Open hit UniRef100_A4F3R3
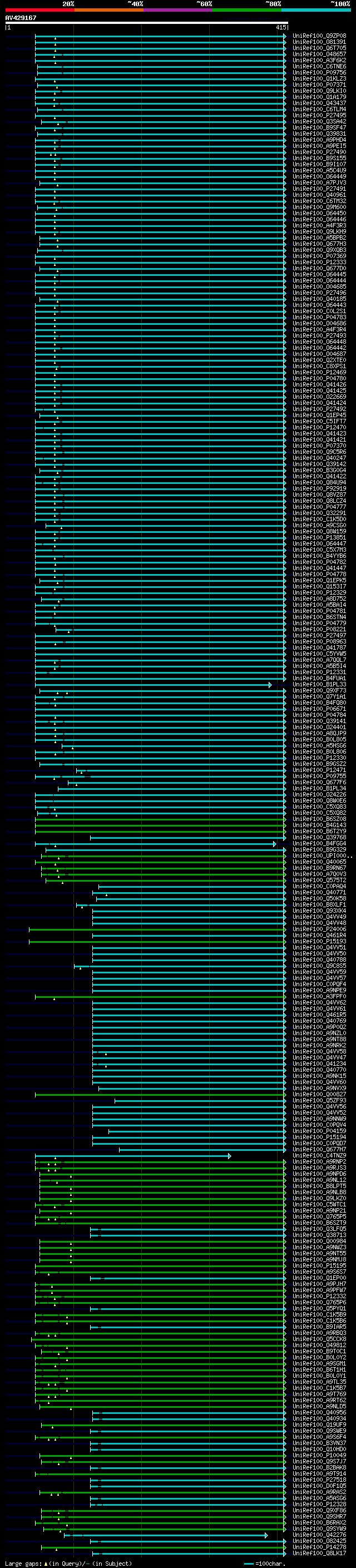 pyautogui.click(x=319, y=225)
